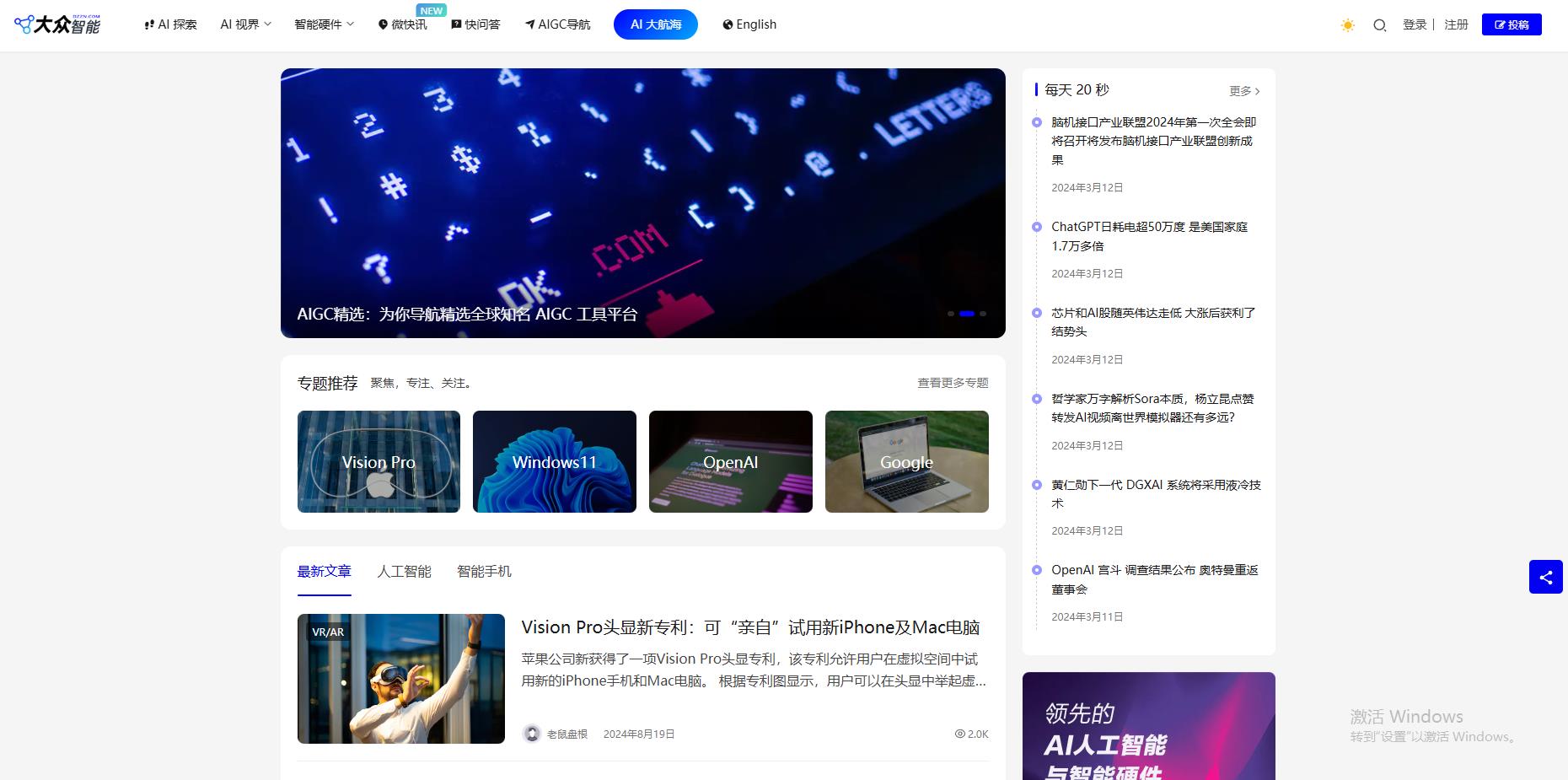The height and width of the screenshot is (780, 1568).
Task: Open the 智能手机 tab
Action: [x=484, y=571]
